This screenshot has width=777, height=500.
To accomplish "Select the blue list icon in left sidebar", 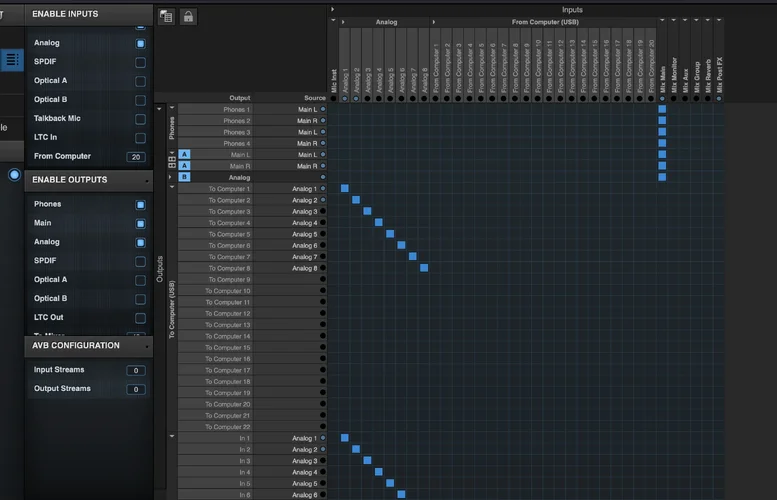I will click(x=12, y=60).
